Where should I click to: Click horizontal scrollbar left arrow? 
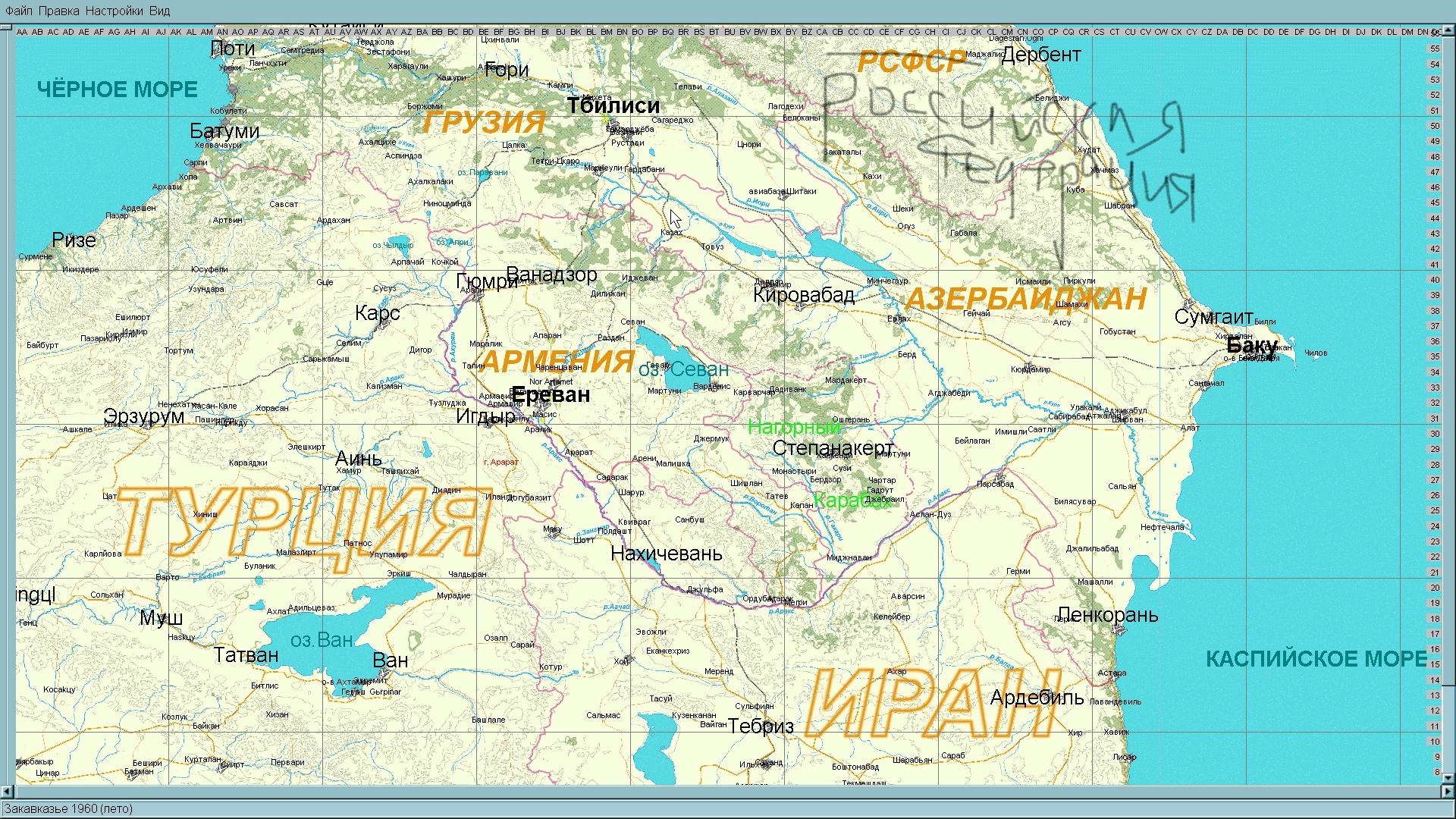point(7,792)
